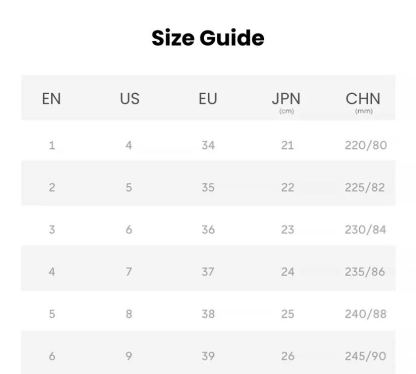Click JPN size 24 cell
This screenshot has height=374, width=416.
pos(287,272)
